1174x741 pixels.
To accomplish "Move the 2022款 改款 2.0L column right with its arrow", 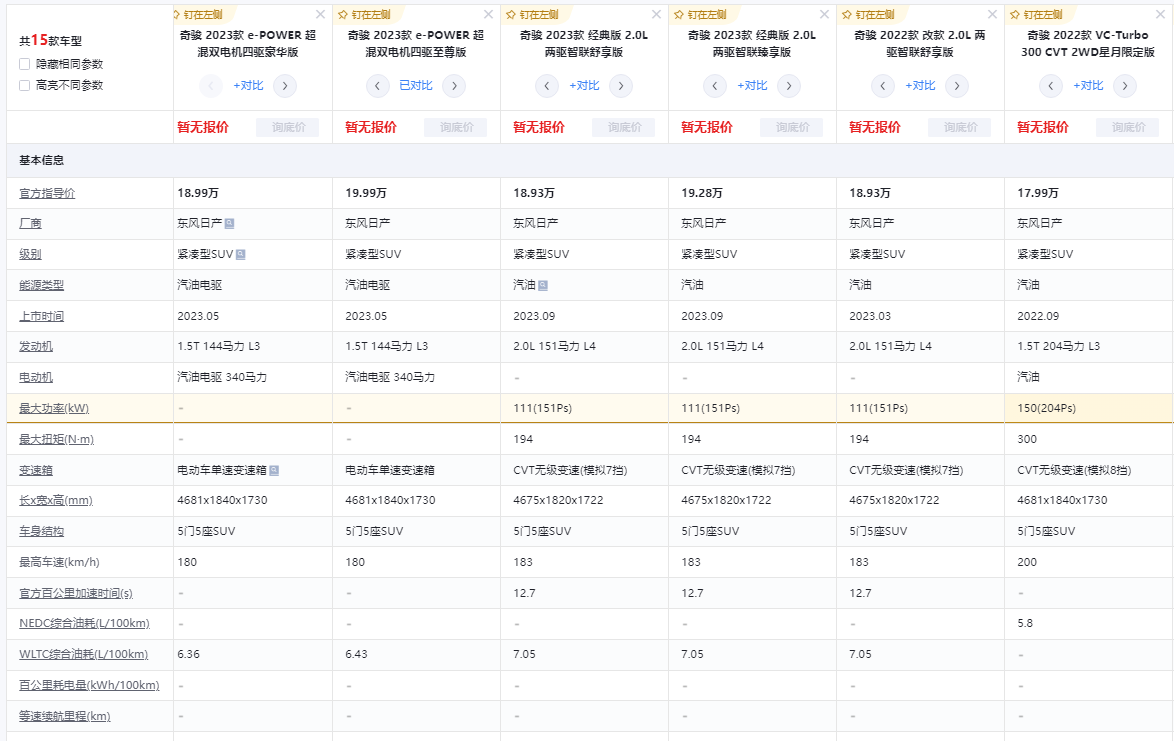I will tap(957, 86).
